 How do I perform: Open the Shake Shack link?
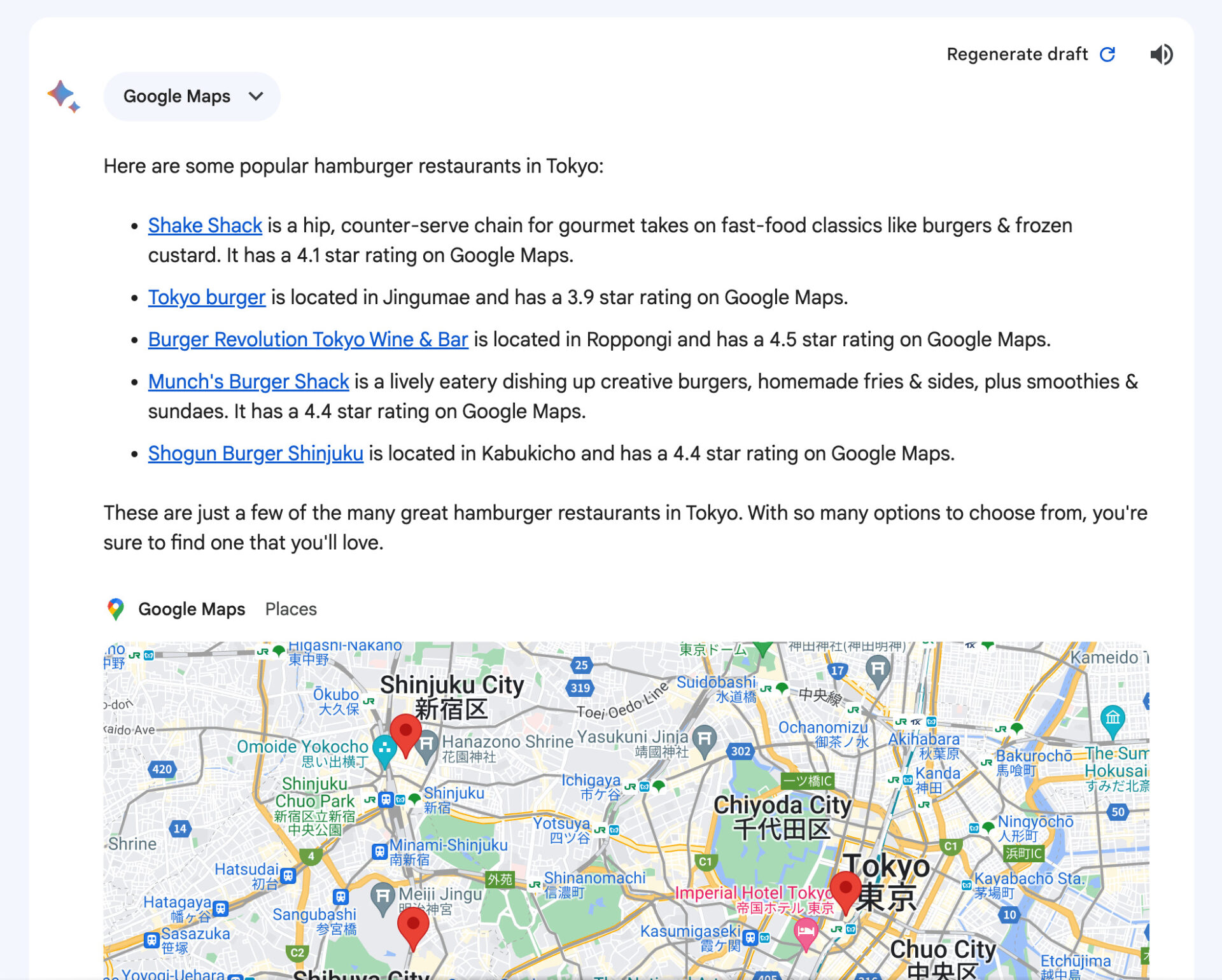click(205, 225)
